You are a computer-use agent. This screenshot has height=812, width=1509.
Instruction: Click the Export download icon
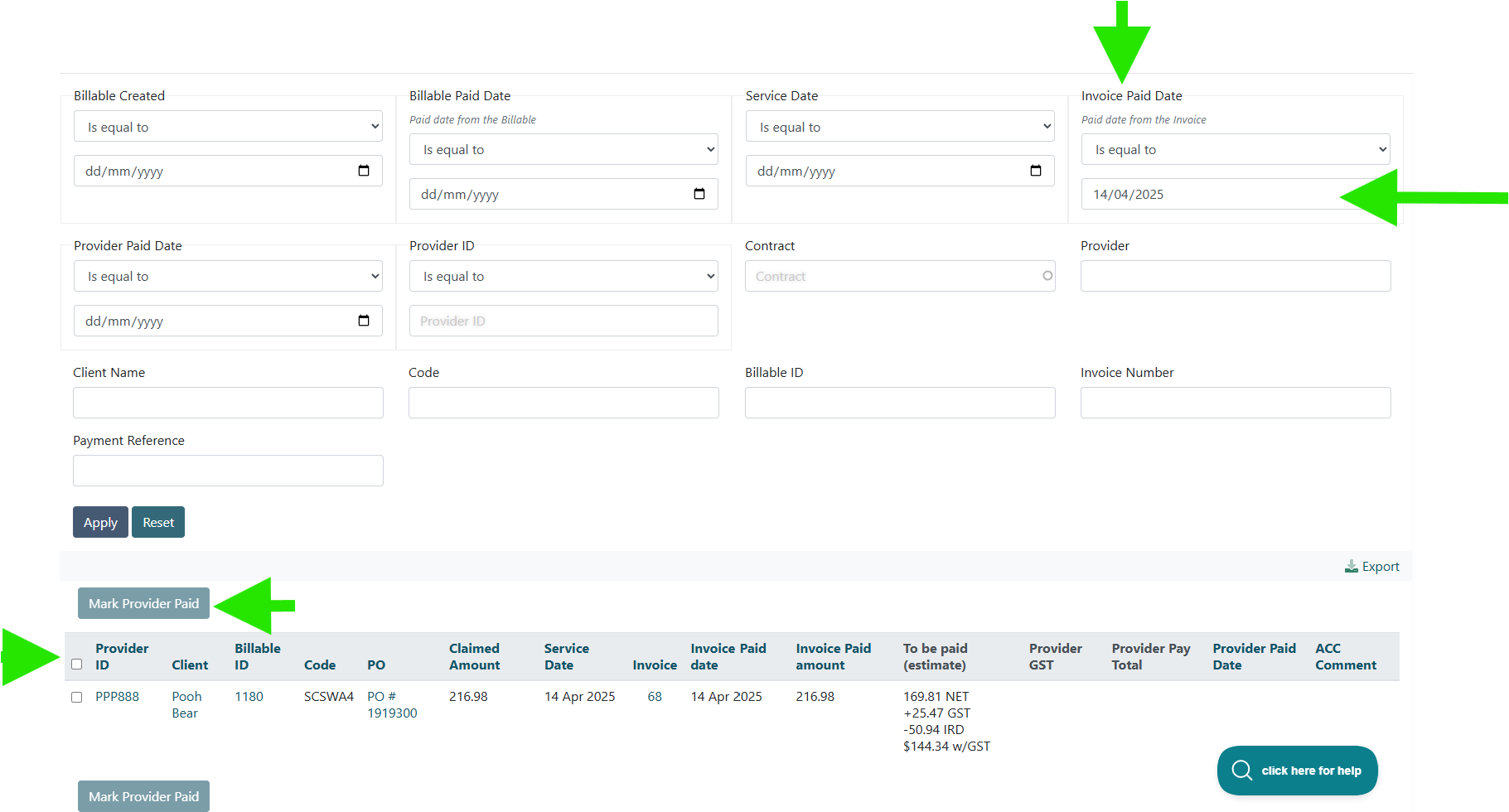coord(1352,567)
